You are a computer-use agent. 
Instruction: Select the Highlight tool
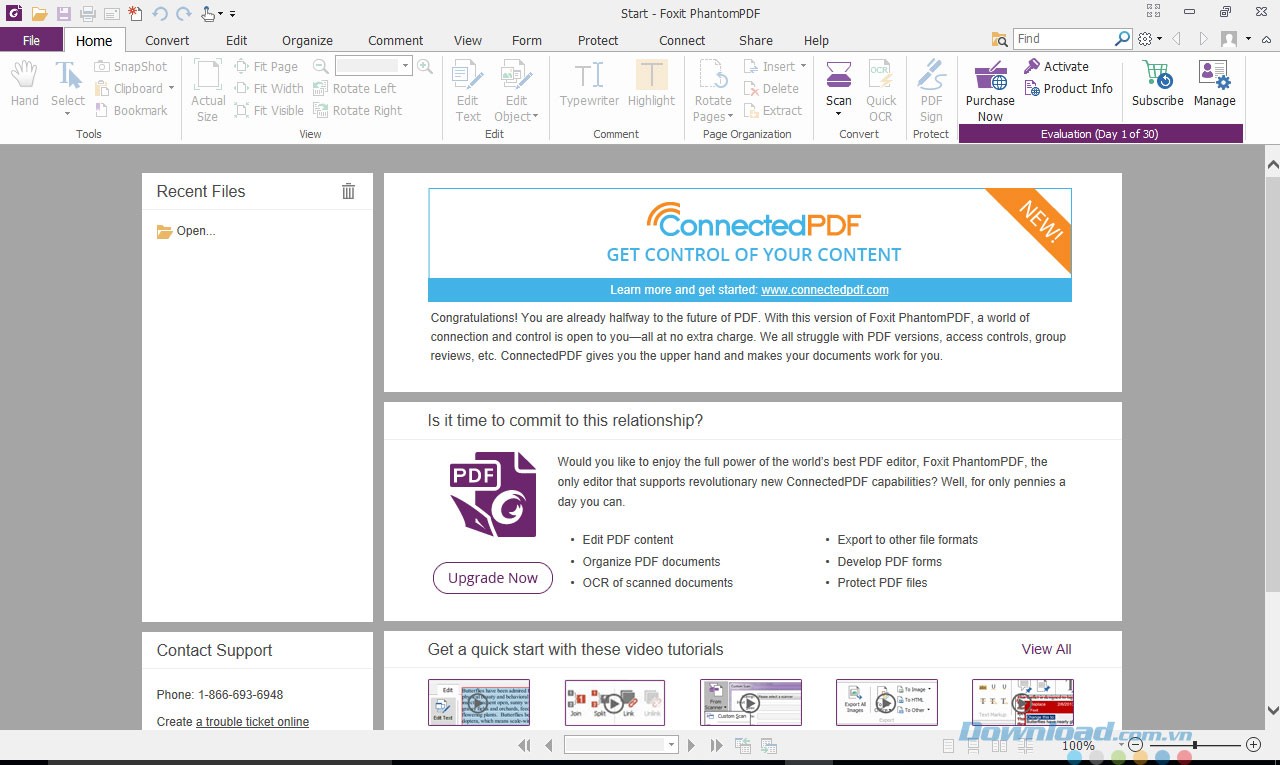(651, 87)
